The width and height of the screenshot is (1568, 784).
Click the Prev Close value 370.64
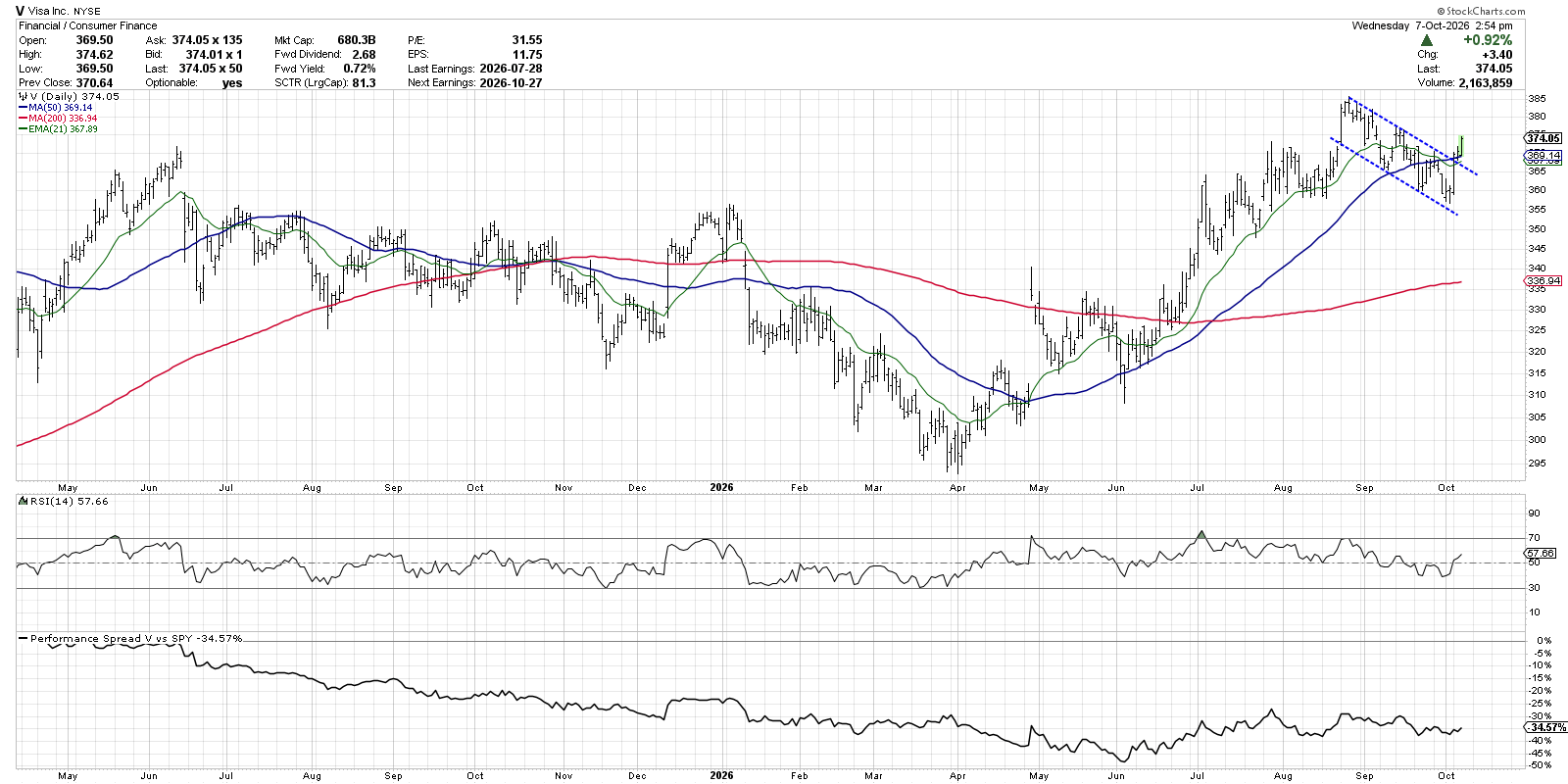pos(94,83)
